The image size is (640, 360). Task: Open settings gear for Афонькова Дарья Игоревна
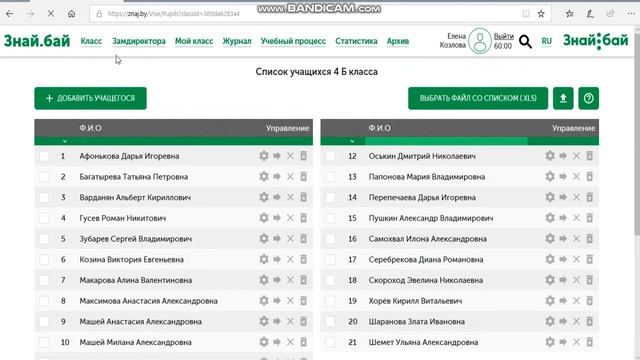point(264,156)
